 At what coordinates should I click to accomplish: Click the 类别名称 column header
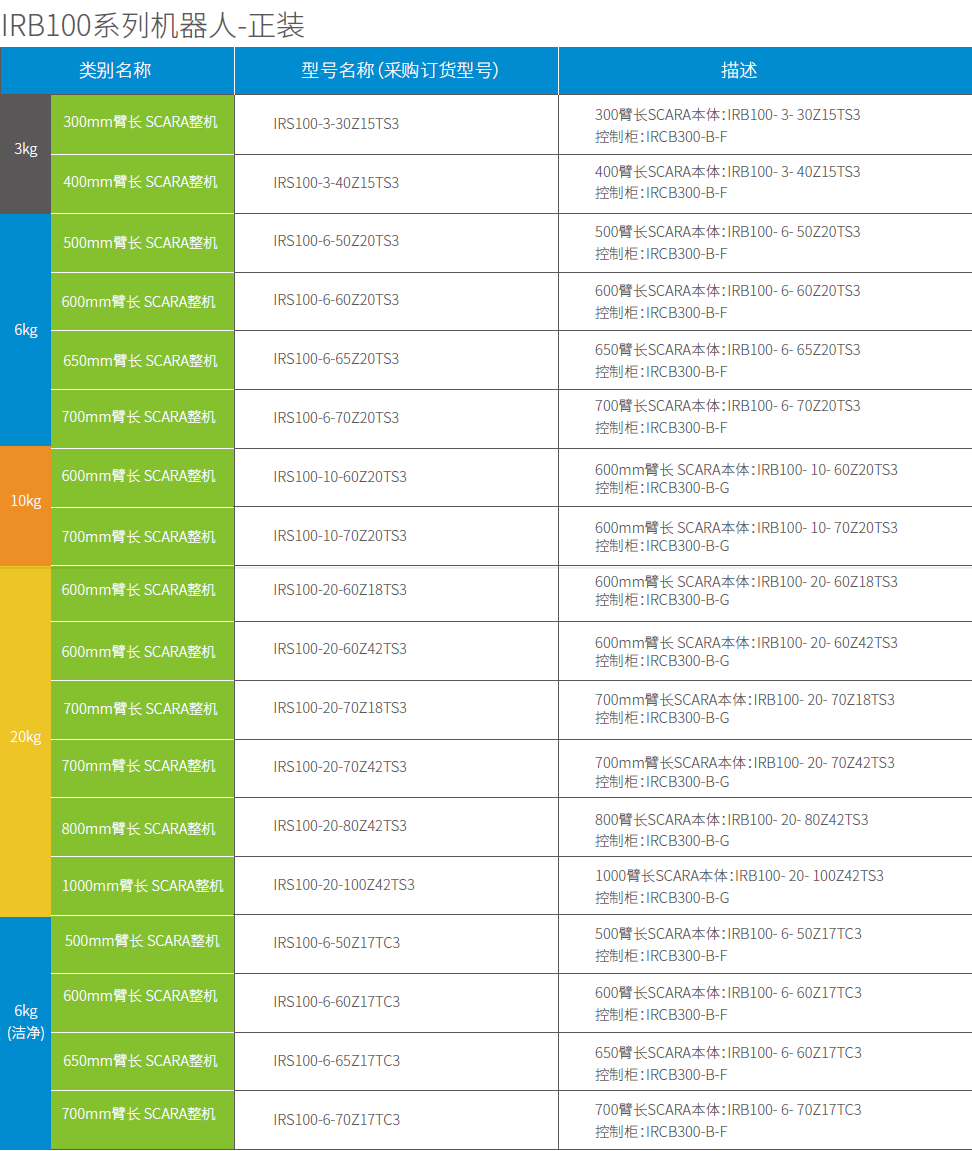[117, 70]
